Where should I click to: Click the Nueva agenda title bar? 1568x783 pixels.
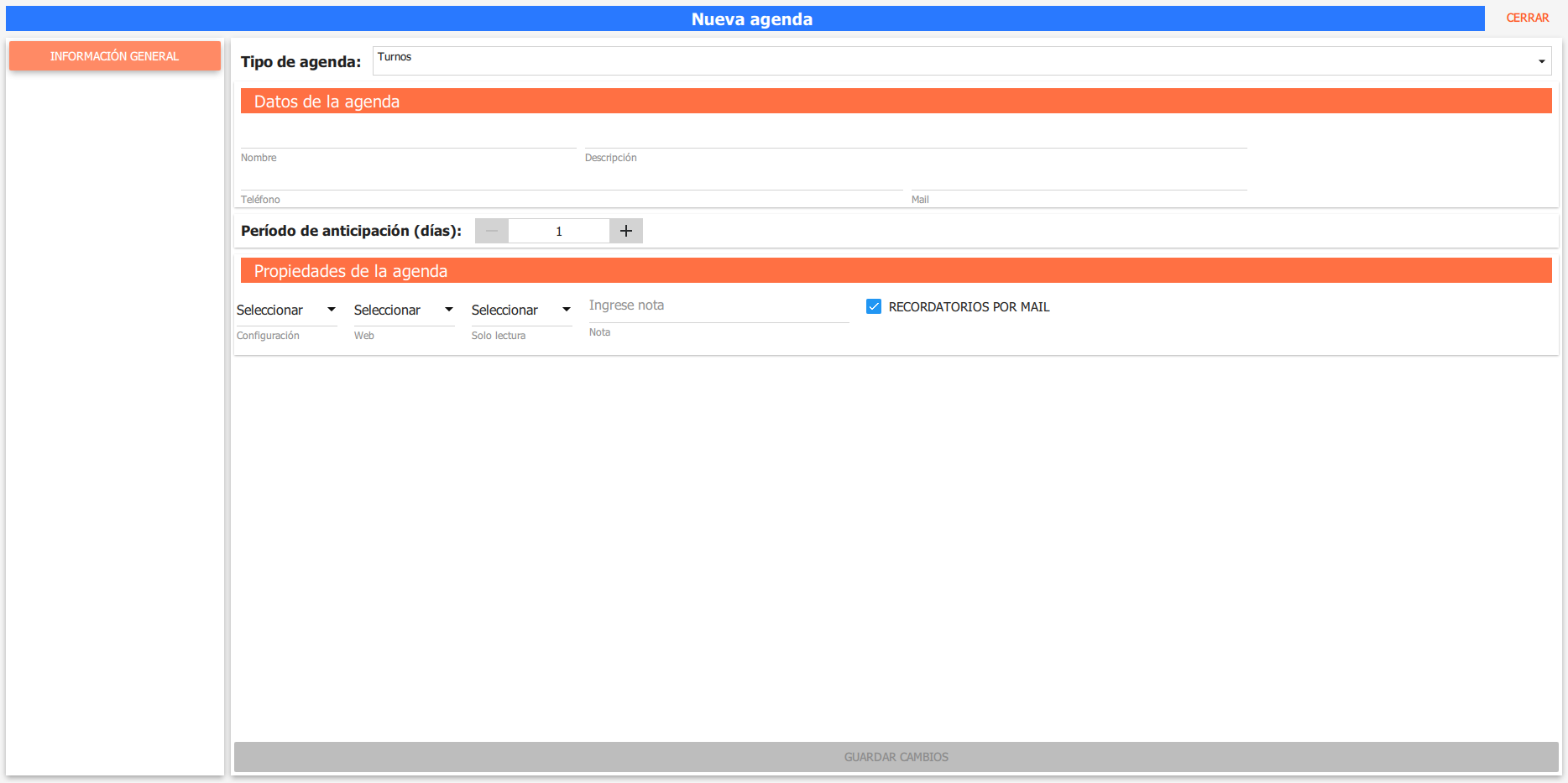[751, 19]
